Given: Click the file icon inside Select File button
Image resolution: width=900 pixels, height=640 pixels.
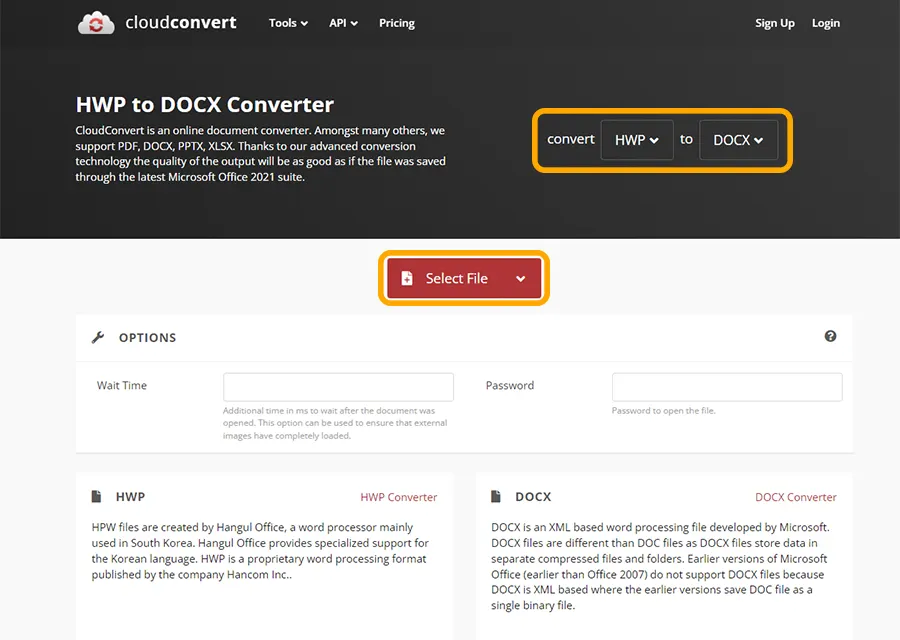Looking at the screenshot, I should [409, 280].
